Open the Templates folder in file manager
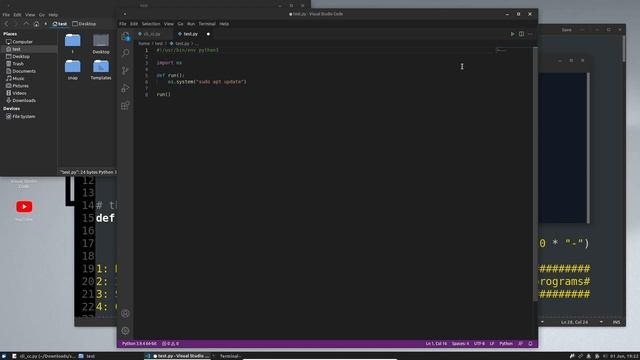This screenshot has width=640, height=360. pyautogui.click(x=101, y=69)
